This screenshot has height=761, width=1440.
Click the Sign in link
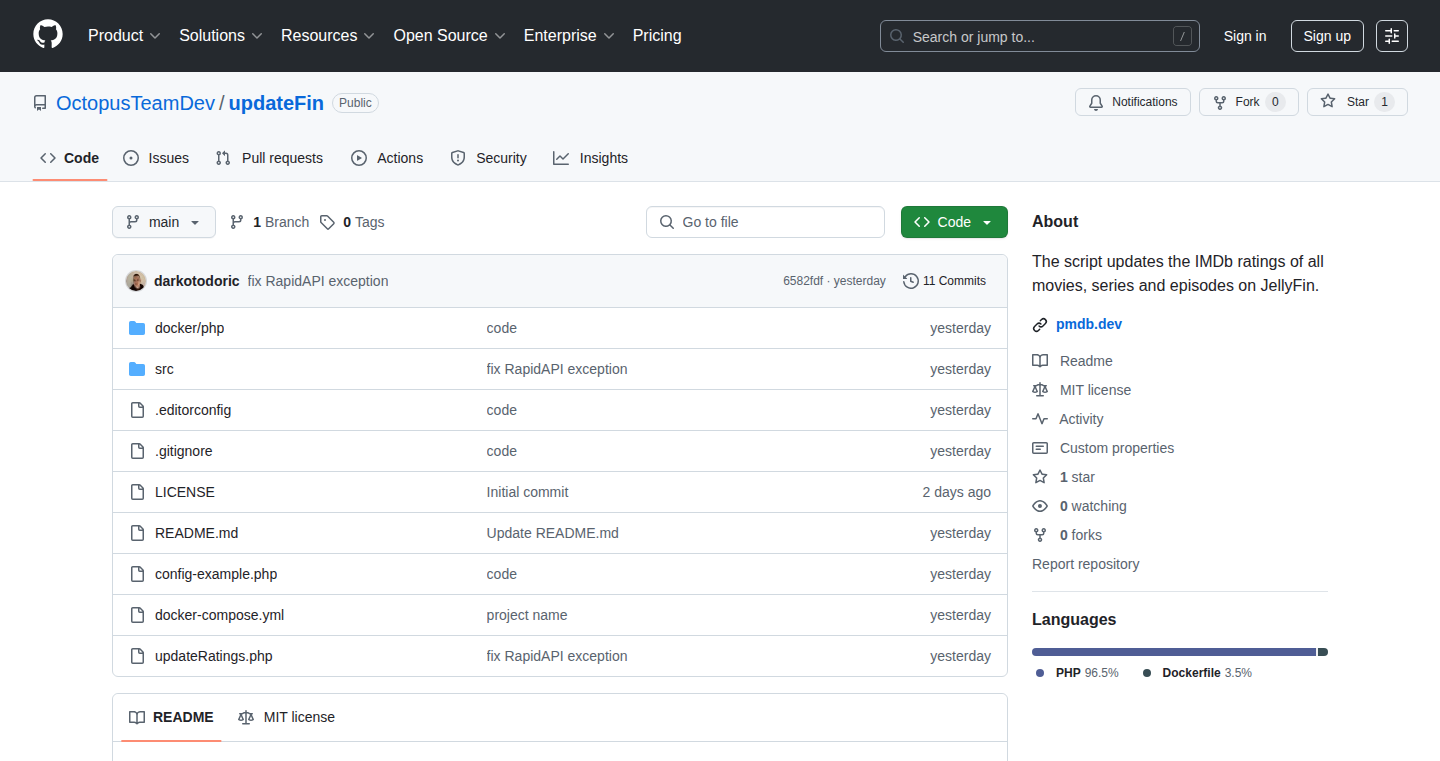1245,36
